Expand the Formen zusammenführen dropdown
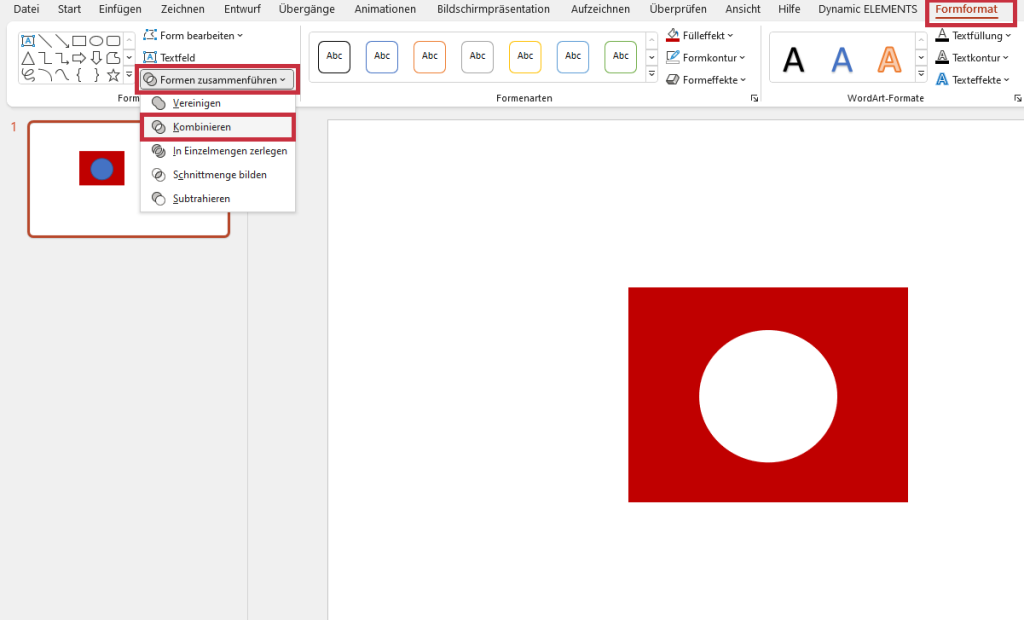The height and width of the screenshot is (620, 1024). 217,79
